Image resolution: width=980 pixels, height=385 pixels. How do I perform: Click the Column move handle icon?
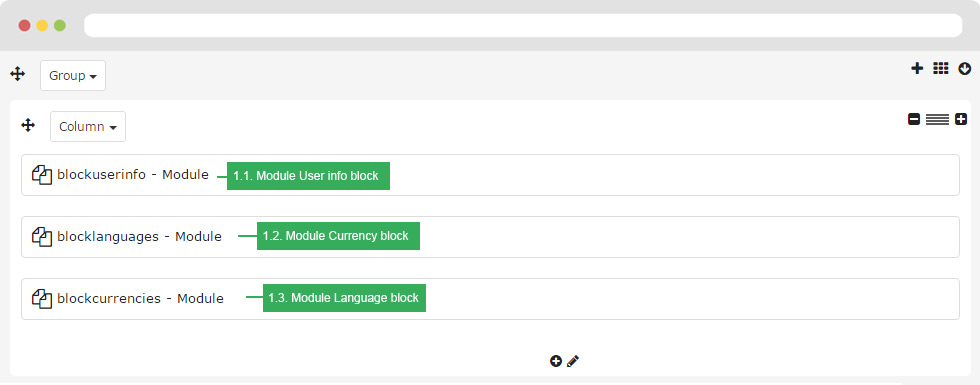pos(28,126)
